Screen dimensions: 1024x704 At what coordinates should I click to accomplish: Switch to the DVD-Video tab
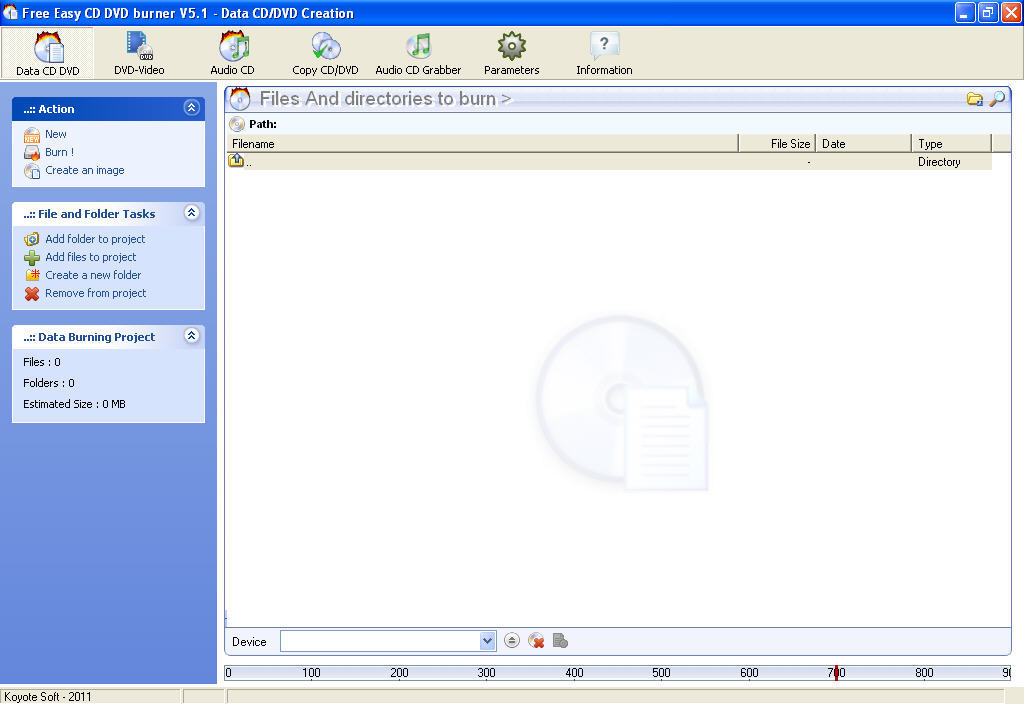(x=138, y=52)
